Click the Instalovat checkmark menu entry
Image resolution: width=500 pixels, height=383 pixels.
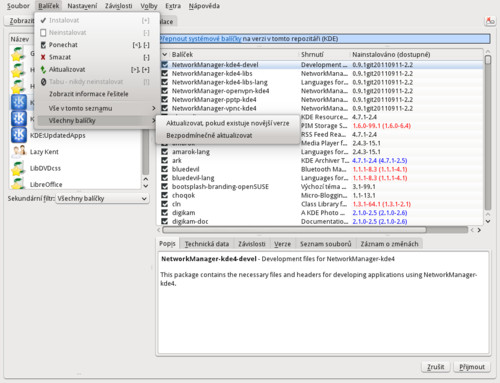point(97,20)
